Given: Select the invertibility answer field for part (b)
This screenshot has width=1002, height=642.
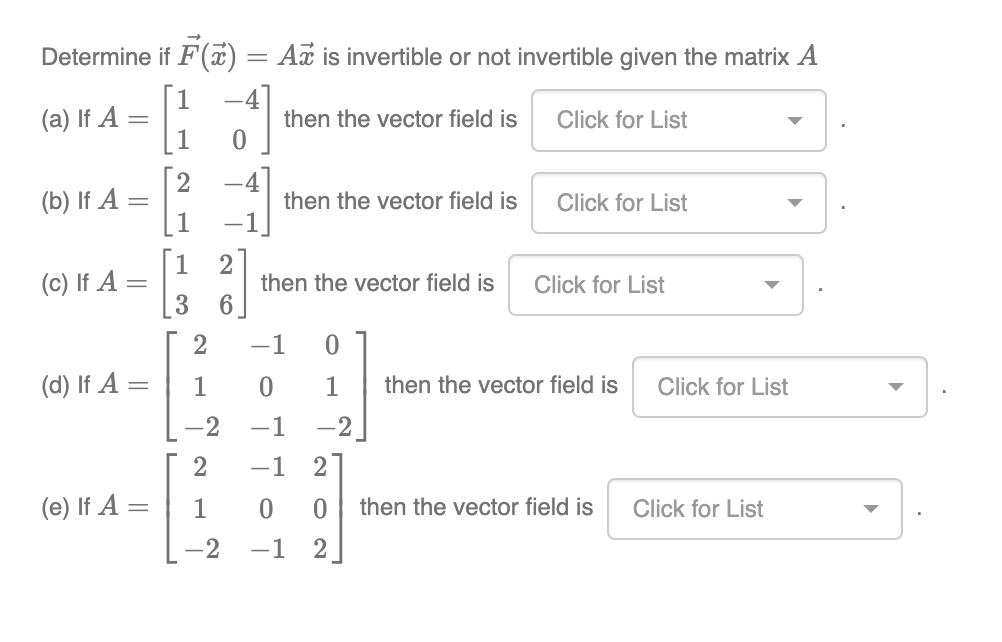Looking at the screenshot, I should click(x=678, y=203).
